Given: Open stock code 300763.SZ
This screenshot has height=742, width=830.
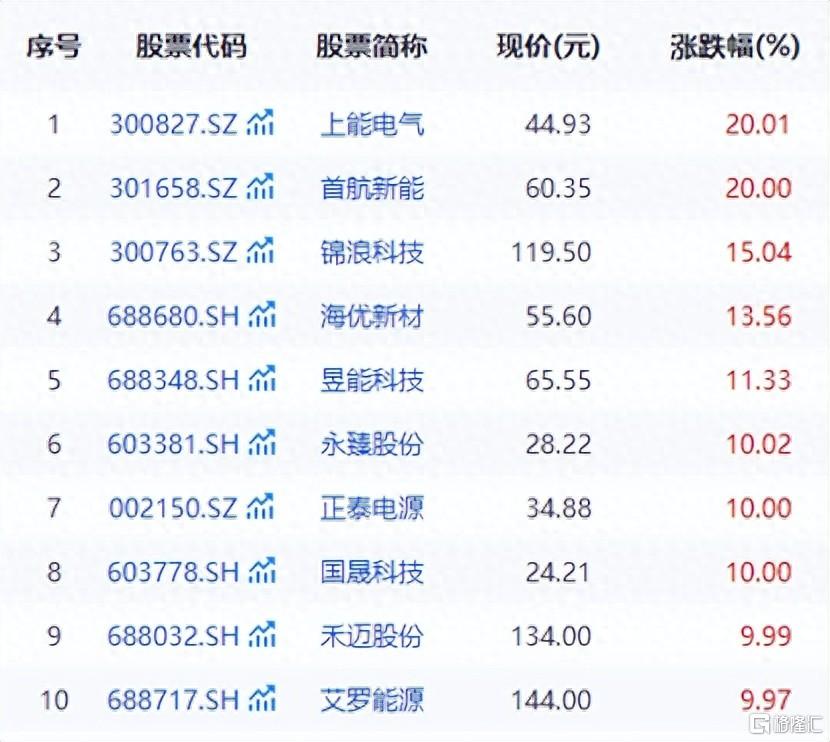Looking at the screenshot, I should (x=174, y=252).
